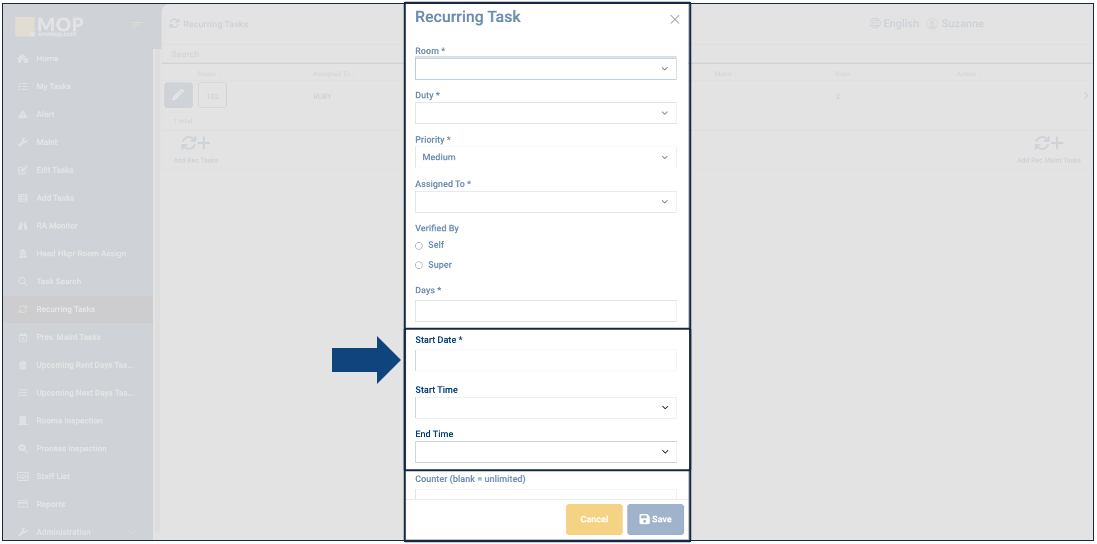
Task: Select the Self radio button
Action: (419, 245)
